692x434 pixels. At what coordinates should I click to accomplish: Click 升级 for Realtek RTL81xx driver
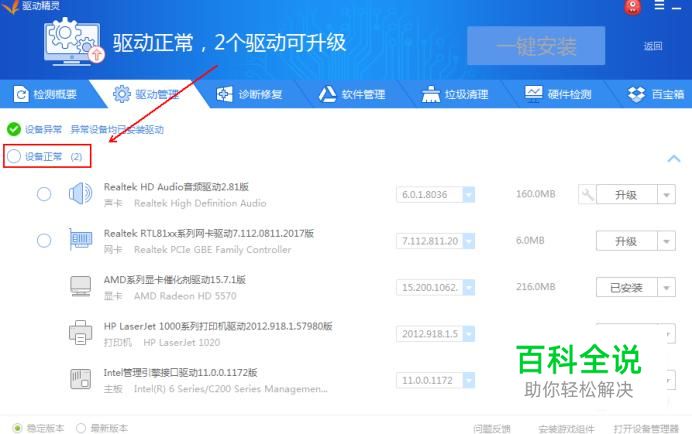click(626, 241)
